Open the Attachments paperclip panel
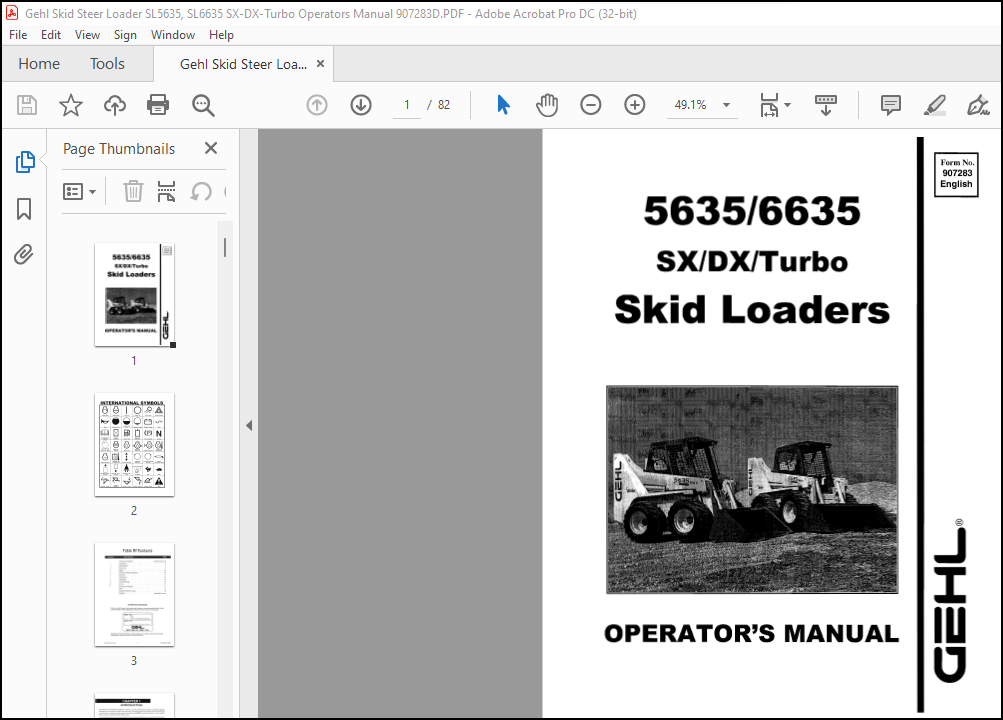1003x720 pixels. [24, 254]
